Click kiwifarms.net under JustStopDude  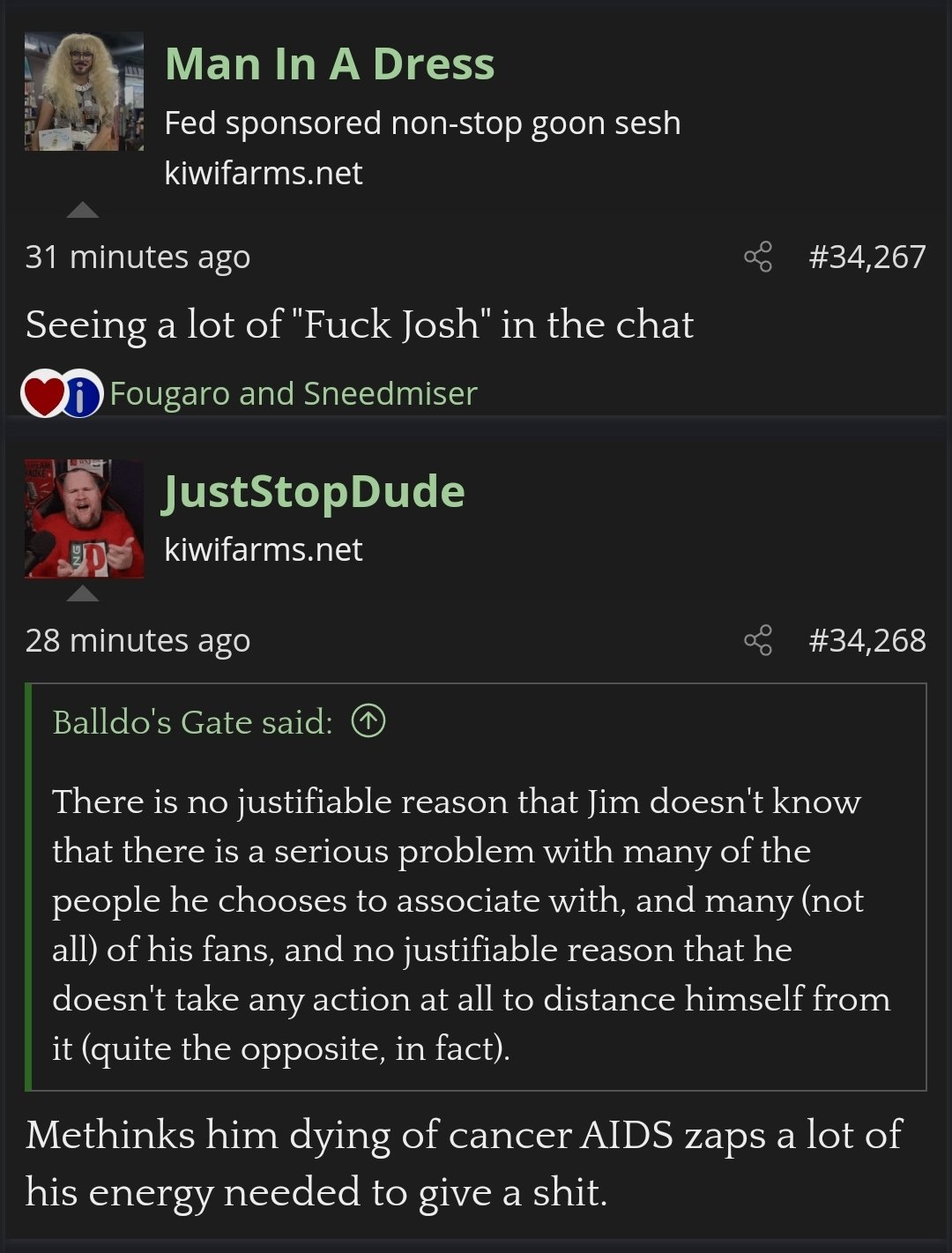tap(264, 549)
